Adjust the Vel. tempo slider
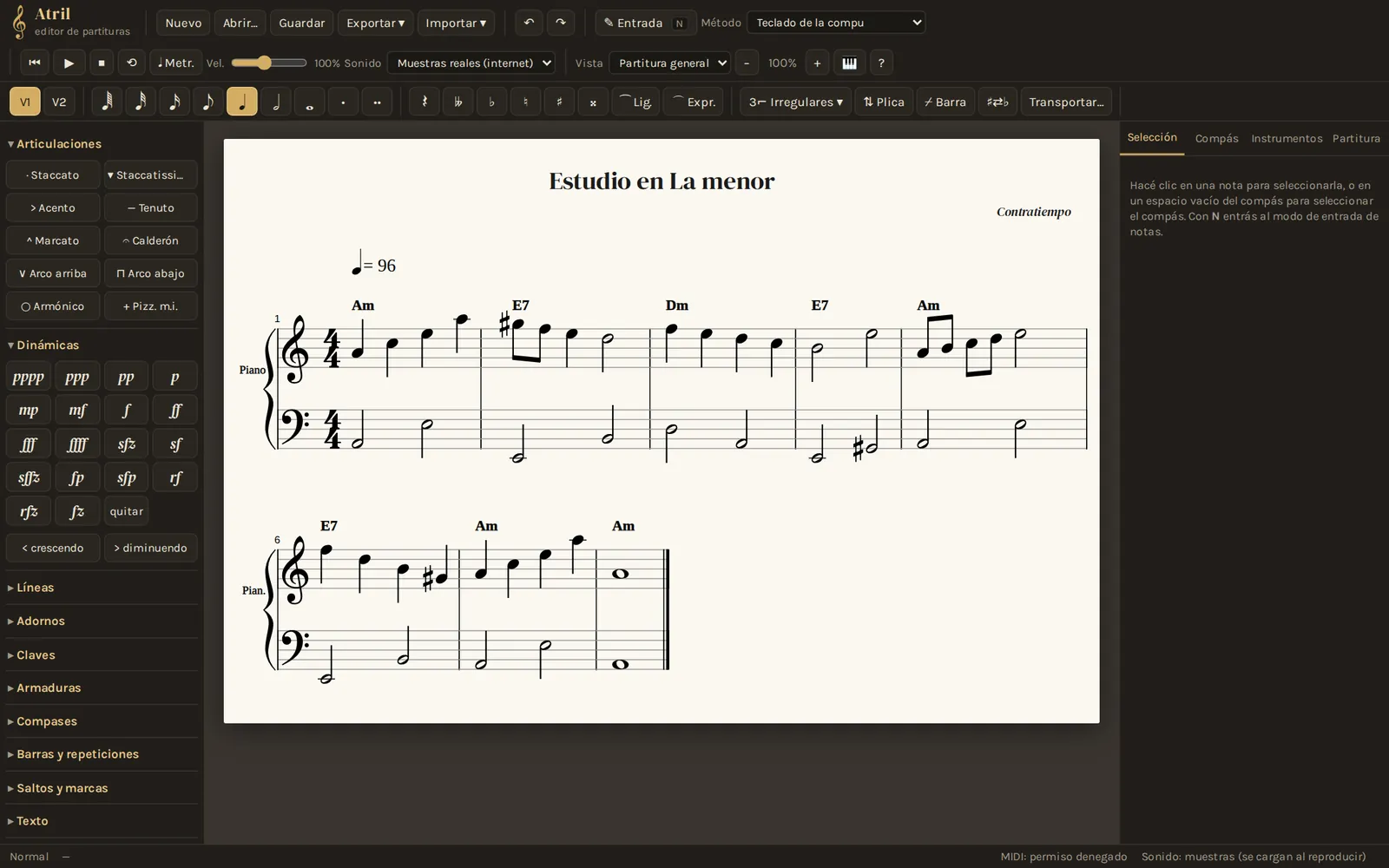 tap(269, 62)
